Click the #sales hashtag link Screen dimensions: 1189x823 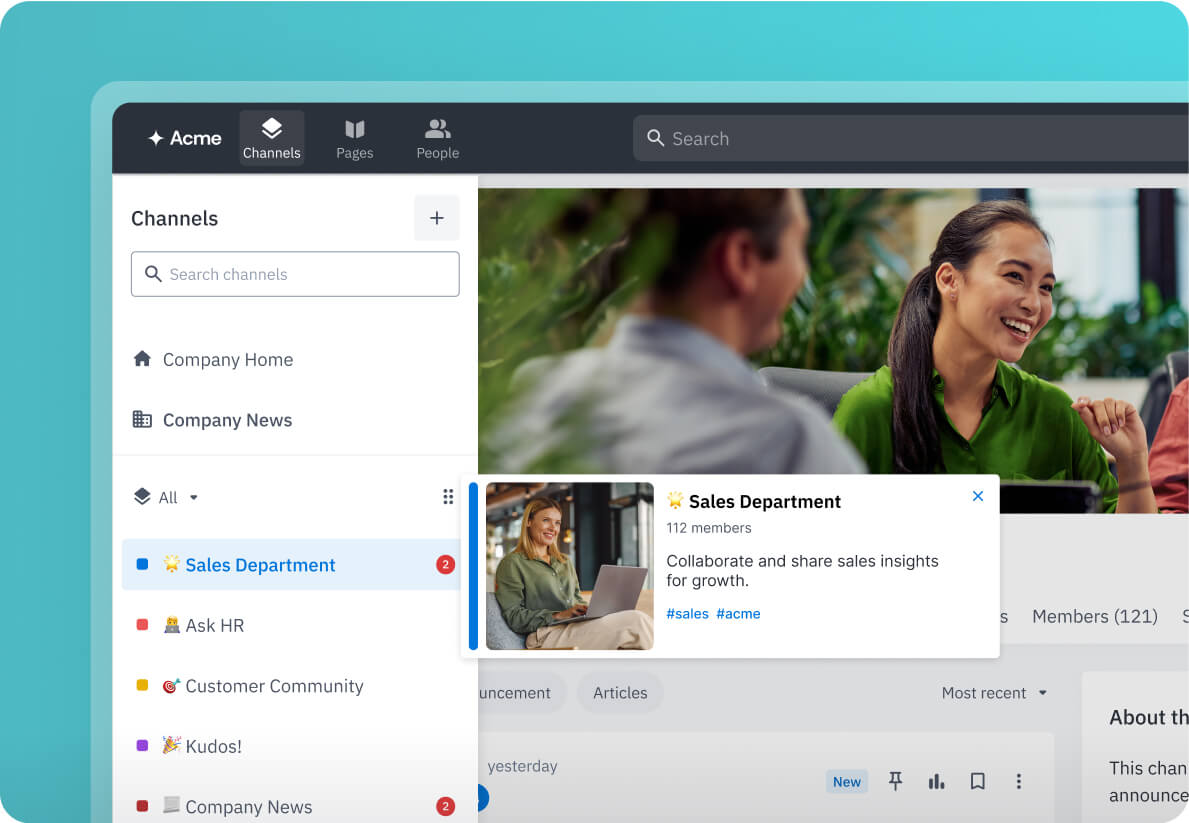(x=687, y=614)
